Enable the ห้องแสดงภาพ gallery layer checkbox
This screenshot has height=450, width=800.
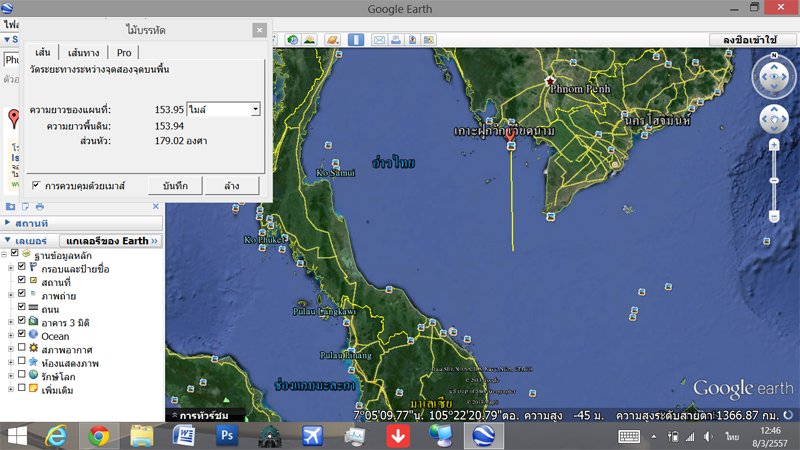[x=21, y=361]
